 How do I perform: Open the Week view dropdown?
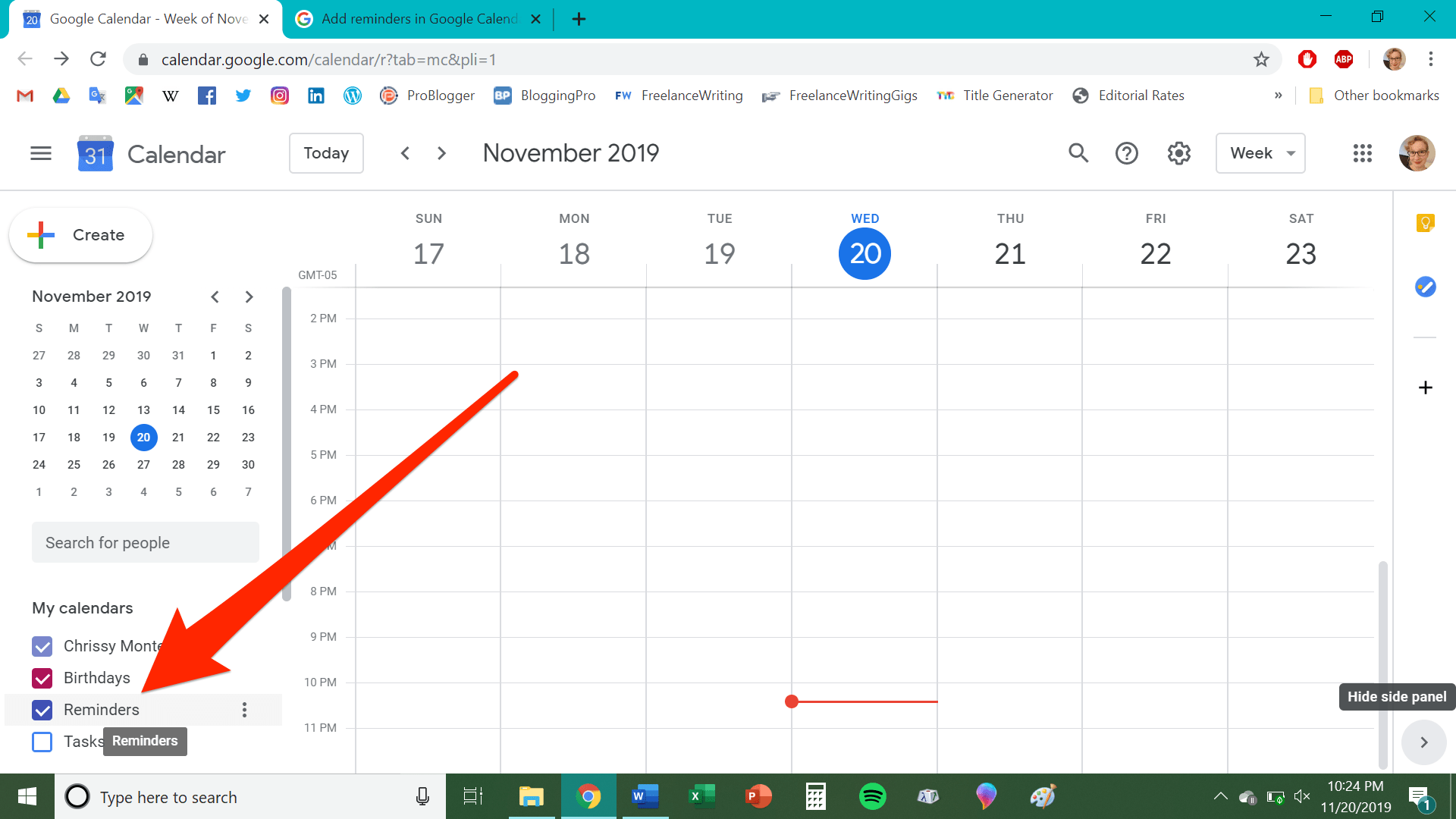coord(1260,153)
